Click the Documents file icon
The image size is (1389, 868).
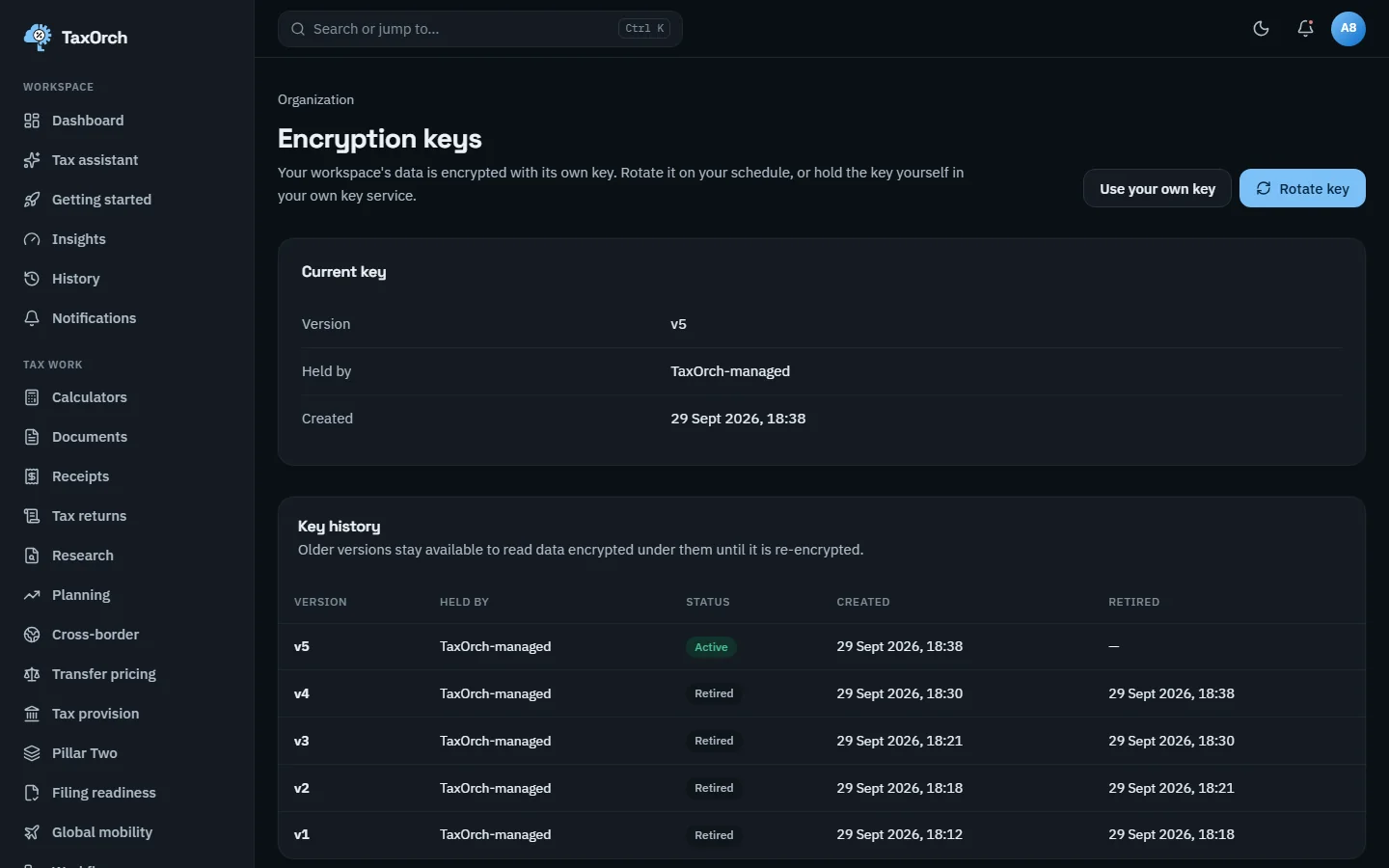pos(32,437)
